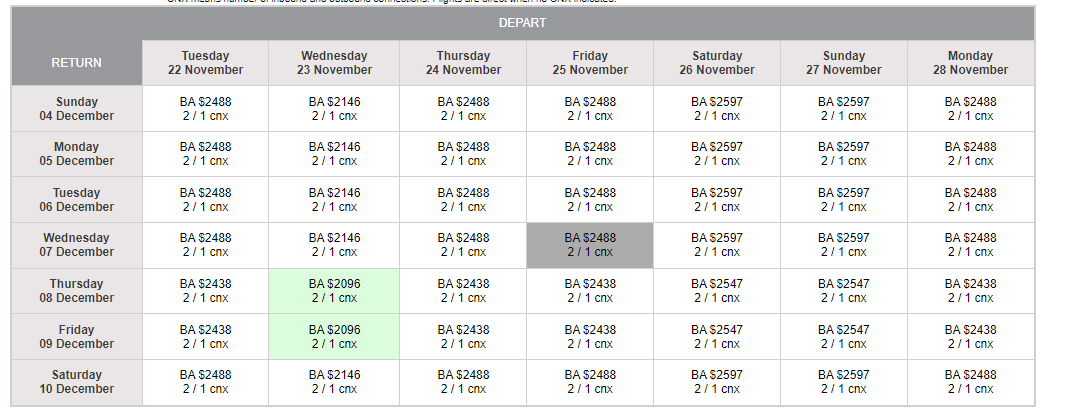
Task: Select Wednesday 23 Nov, Thursday 08 Dec fare $2096
Action: pyautogui.click(x=334, y=291)
